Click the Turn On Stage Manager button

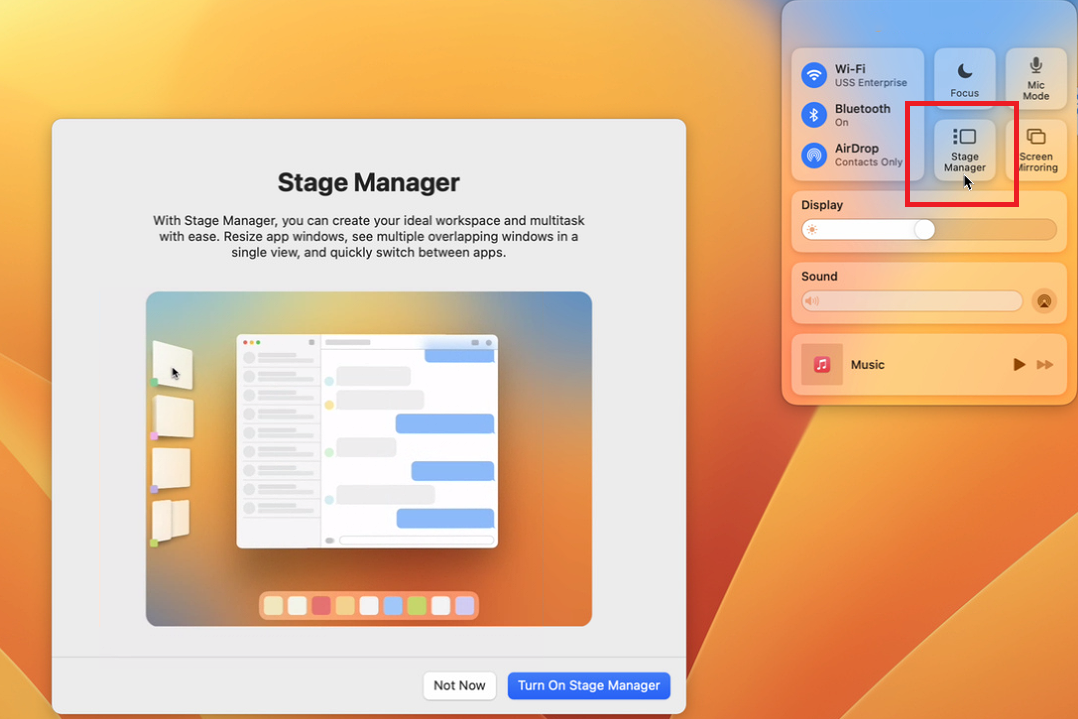click(588, 686)
